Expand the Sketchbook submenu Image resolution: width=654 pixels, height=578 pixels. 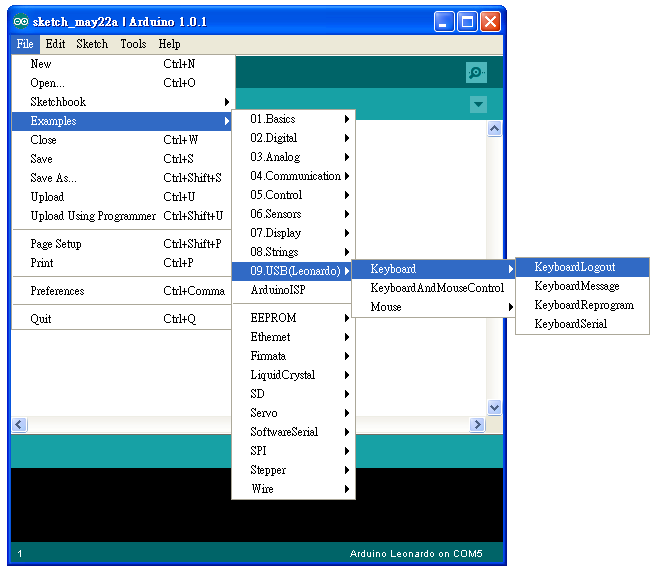(x=121, y=102)
